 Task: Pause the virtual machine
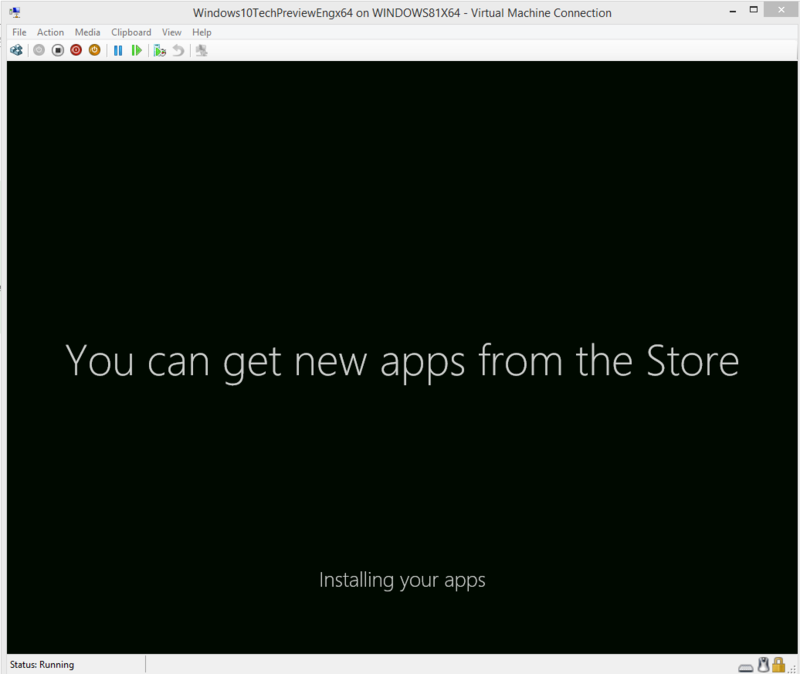[x=118, y=51]
